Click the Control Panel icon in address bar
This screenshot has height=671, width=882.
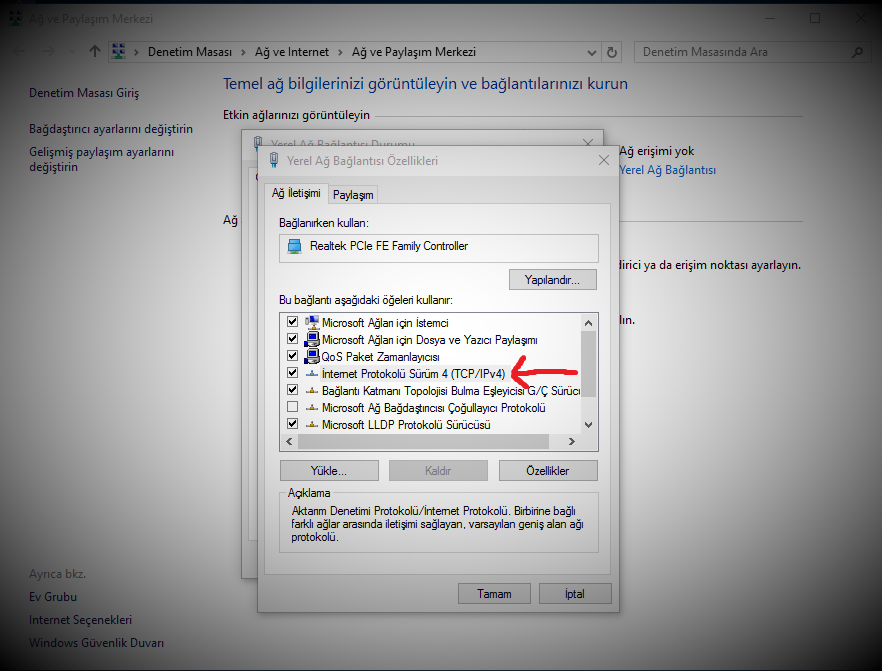point(118,52)
